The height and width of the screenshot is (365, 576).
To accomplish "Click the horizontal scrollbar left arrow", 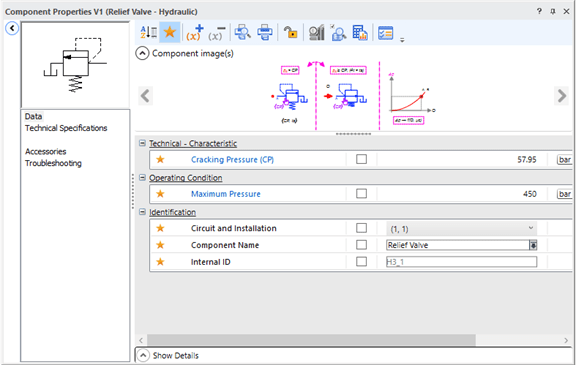I will [x=141, y=340].
